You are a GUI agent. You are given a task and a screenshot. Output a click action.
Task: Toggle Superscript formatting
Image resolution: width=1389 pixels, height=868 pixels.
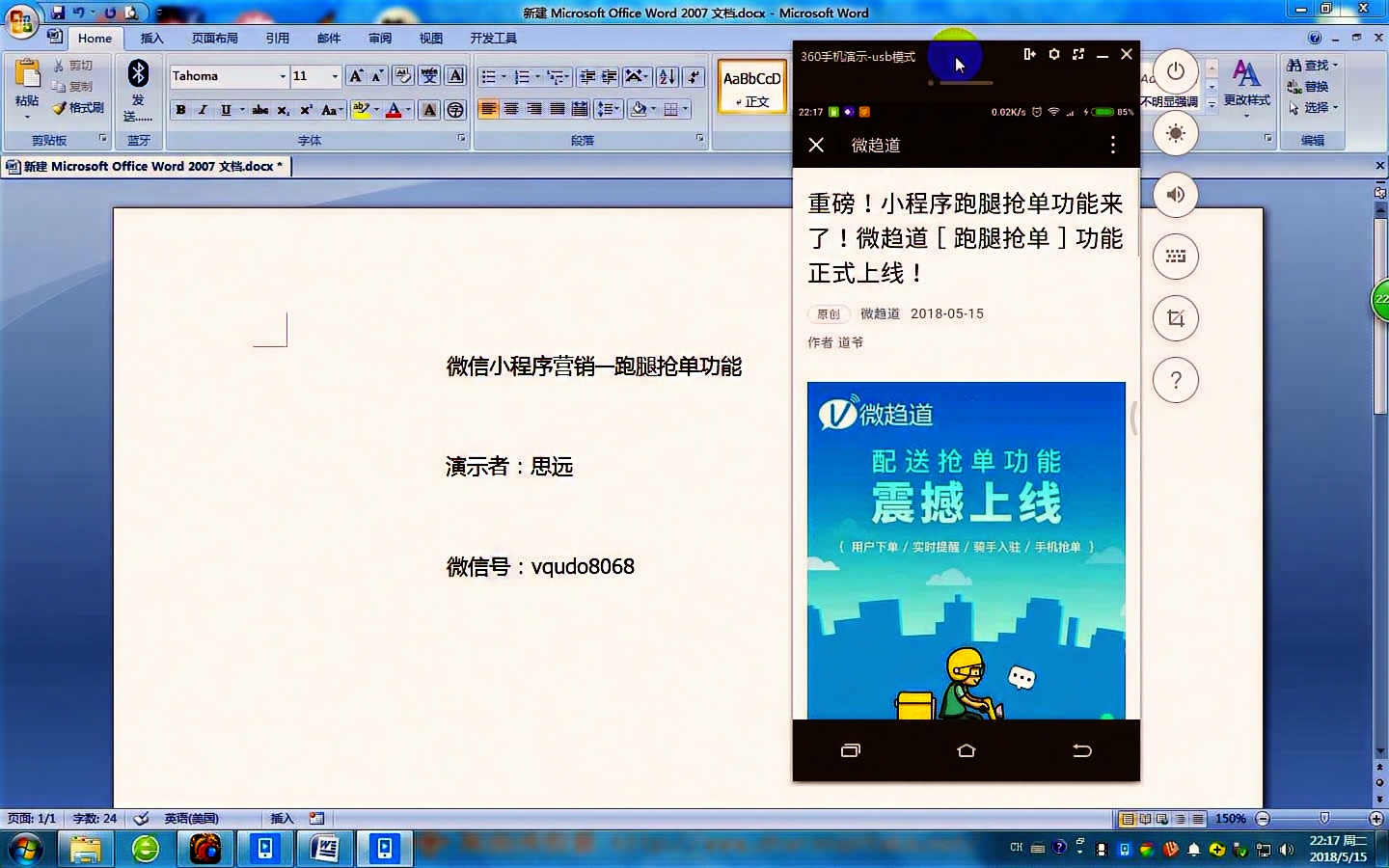click(x=306, y=110)
